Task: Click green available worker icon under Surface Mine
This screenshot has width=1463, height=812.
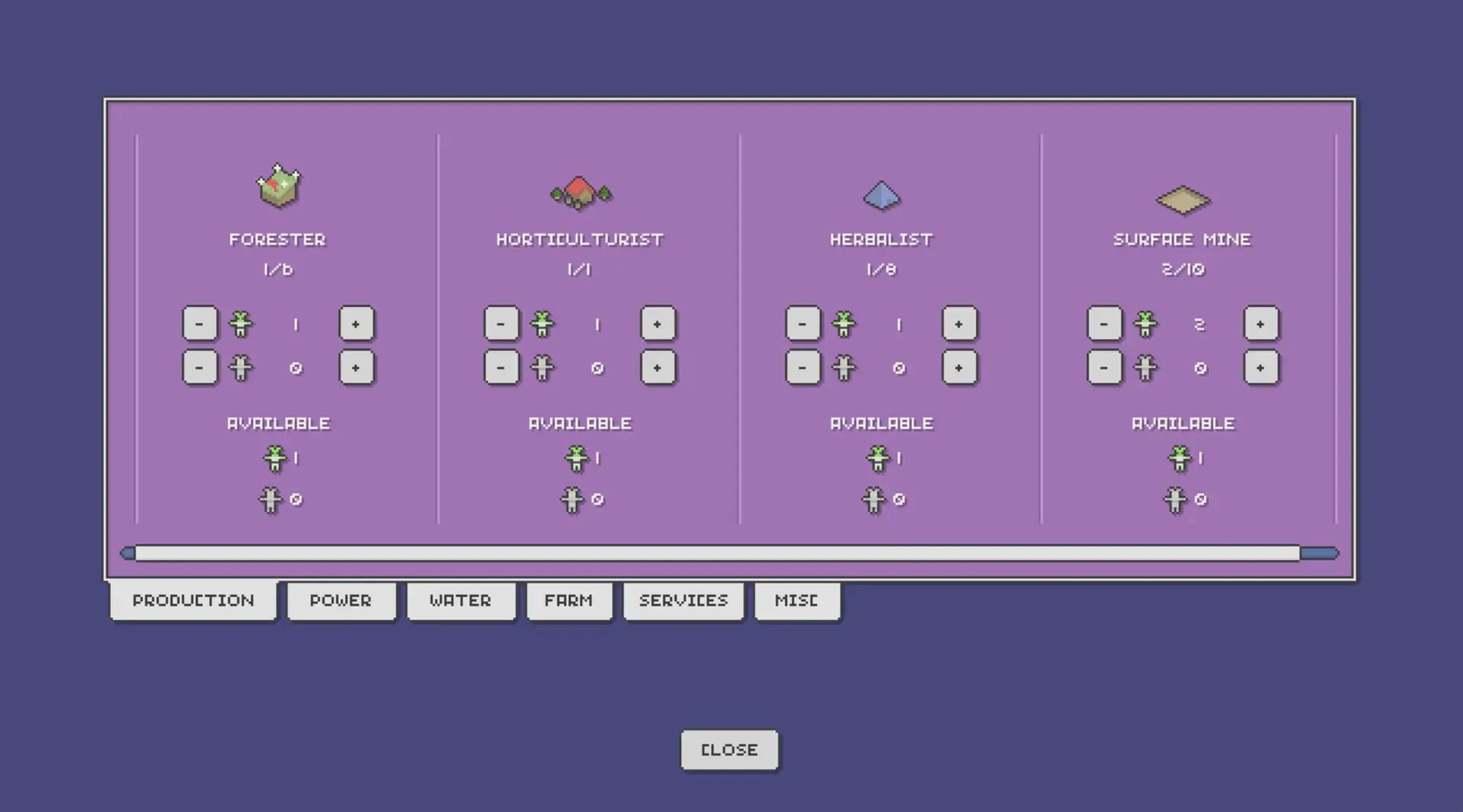Action: click(x=1179, y=459)
